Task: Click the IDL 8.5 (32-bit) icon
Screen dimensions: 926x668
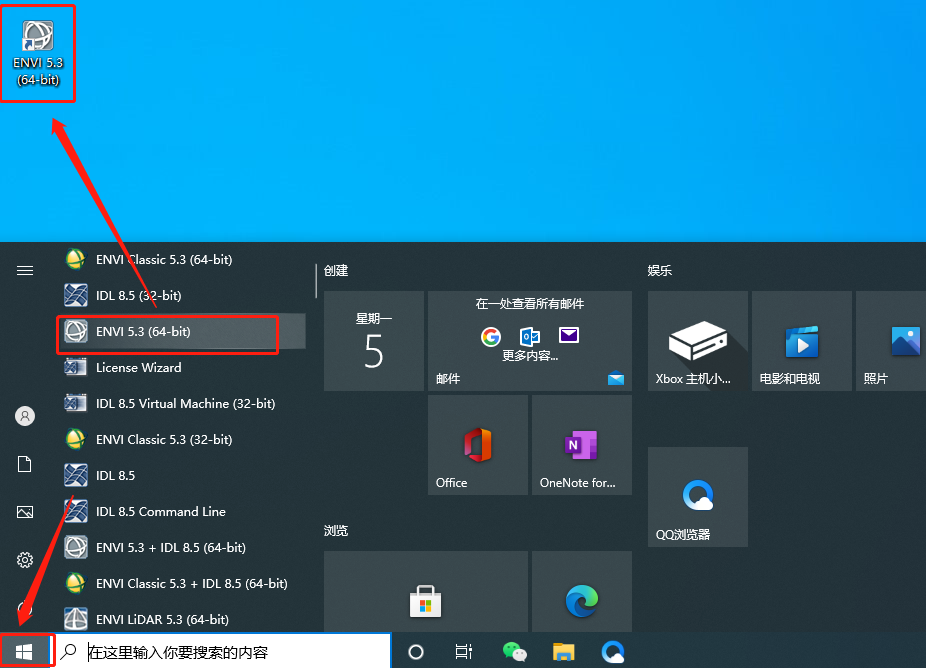Action: [x=76, y=295]
